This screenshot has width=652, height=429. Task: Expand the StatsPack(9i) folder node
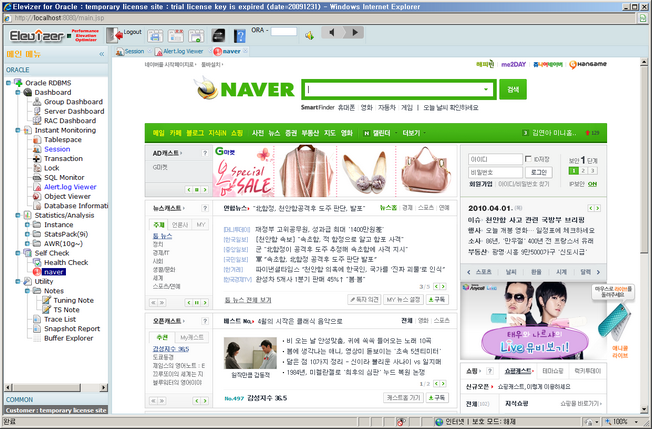27,234
